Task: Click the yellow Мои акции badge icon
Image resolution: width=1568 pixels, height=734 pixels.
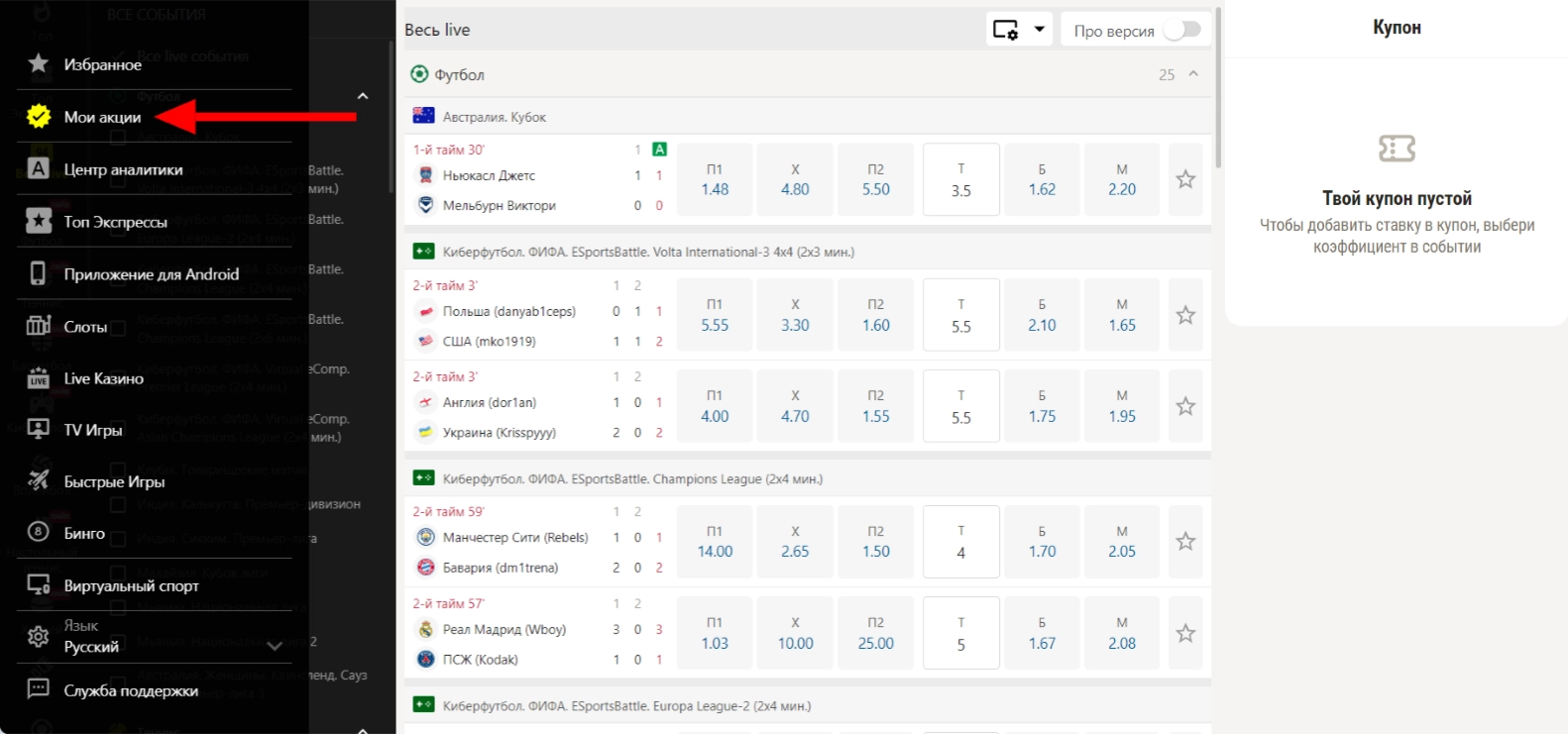Action: coord(39,116)
